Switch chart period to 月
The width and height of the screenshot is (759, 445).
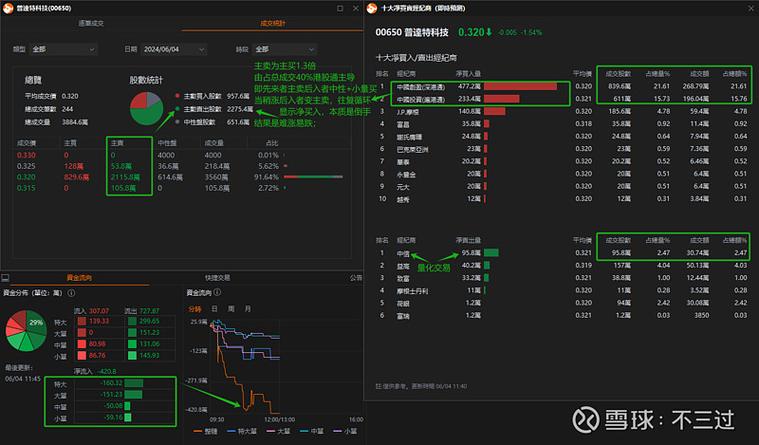click(248, 308)
